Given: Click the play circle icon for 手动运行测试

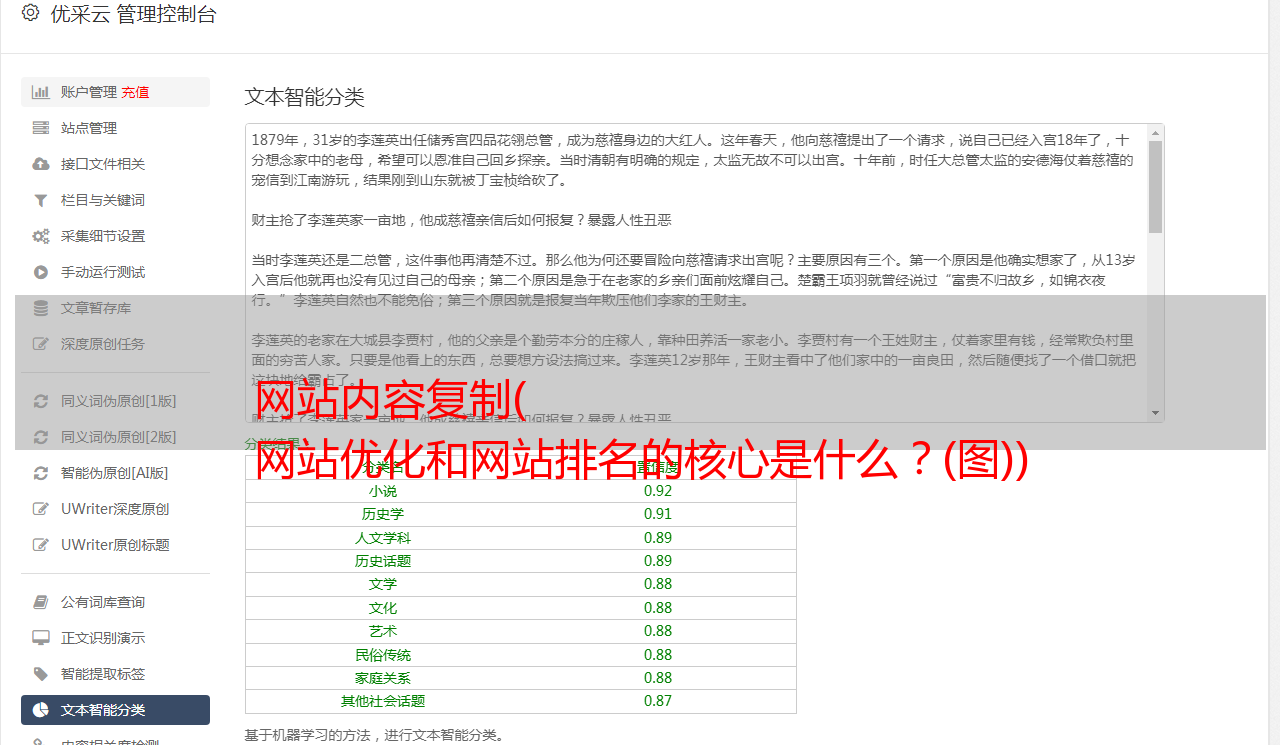Looking at the screenshot, I should click(x=41, y=272).
